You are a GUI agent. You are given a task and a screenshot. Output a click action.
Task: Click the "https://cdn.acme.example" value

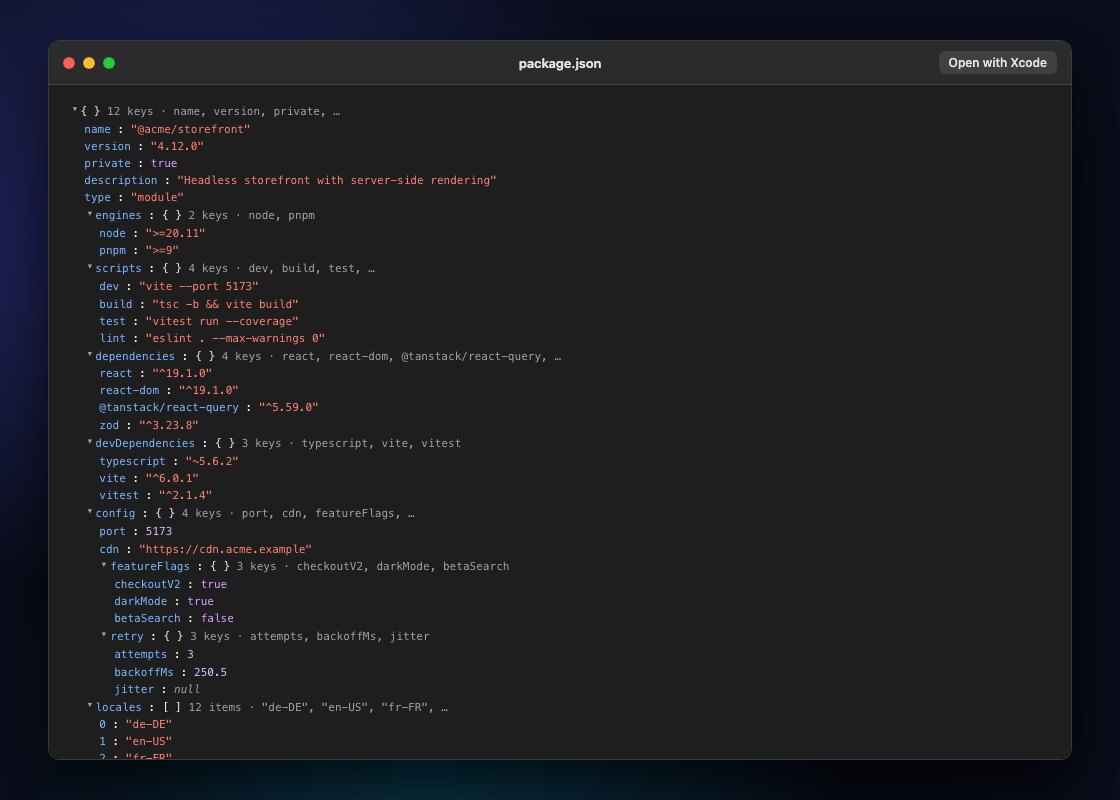click(225, 549)
